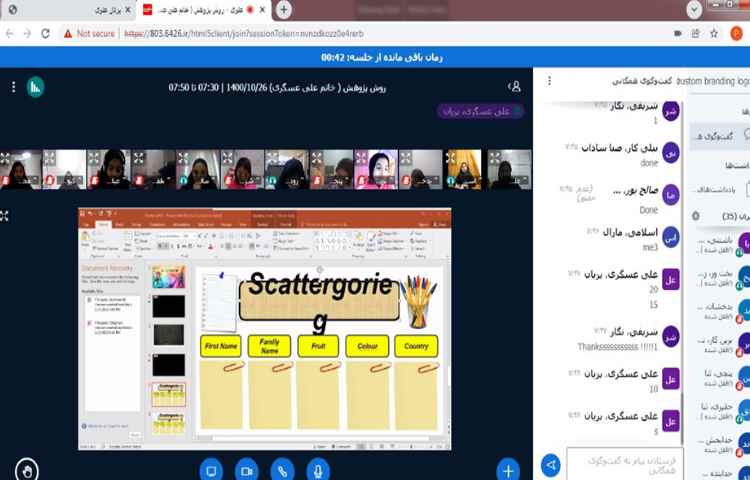The width and height of the screenshot is (750, 480).
Task: Click the Scattergories title on shared slide
Action: (320, 300)
